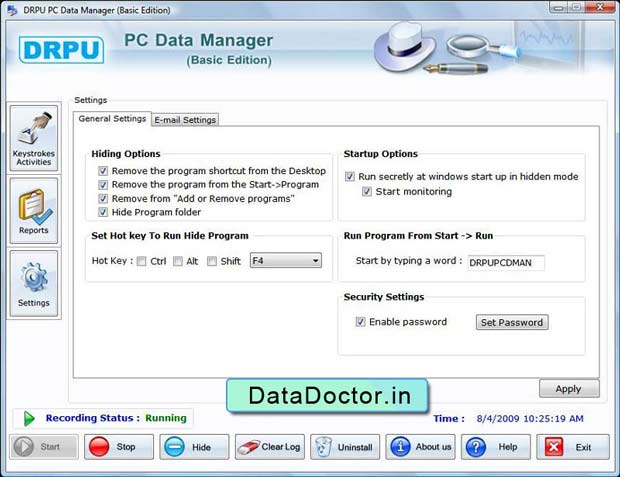Image resolution: width=620 pixels, height=477 pixels.
Task: Click the DRPUPCDMAN start word field
Action: (506, 263)
